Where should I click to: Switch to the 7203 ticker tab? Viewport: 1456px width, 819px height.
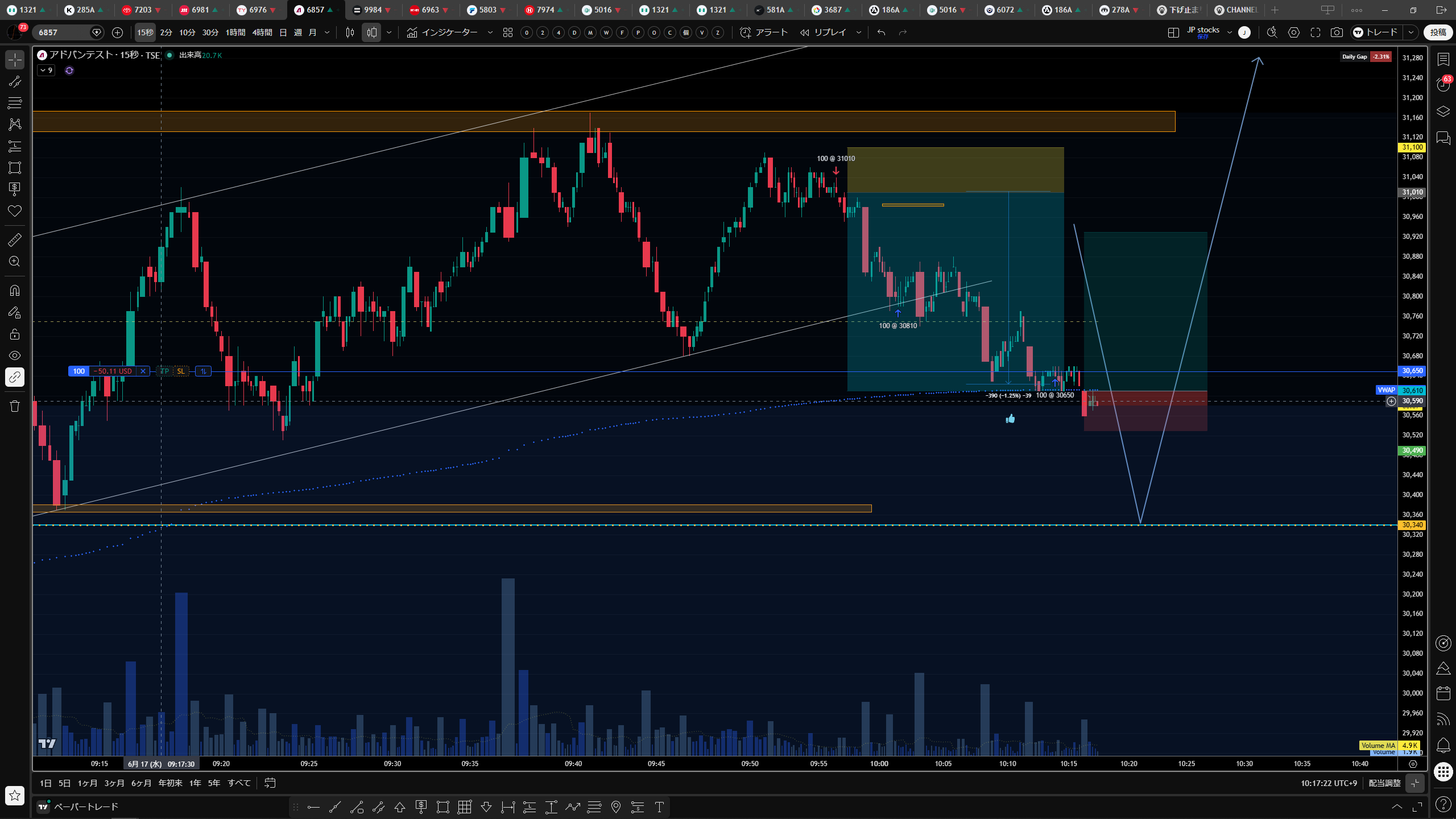pyautogui.click(x=142, y=10)
